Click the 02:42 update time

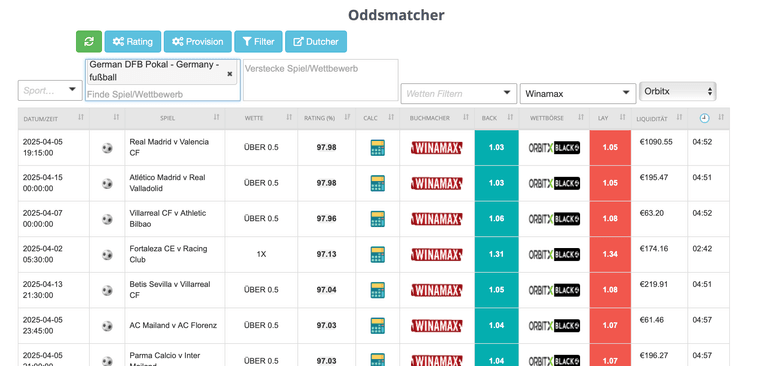702,249
